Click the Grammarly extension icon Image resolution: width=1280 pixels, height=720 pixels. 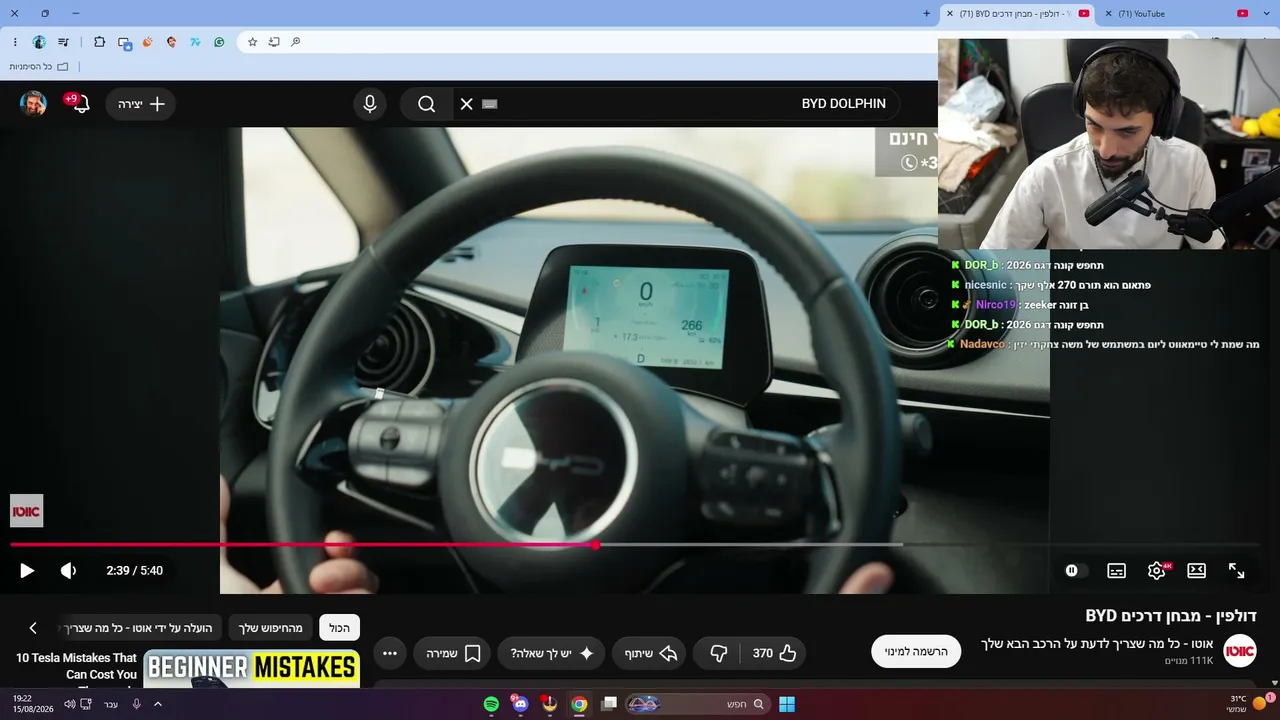pyautogui.click(x=219, y=42)
